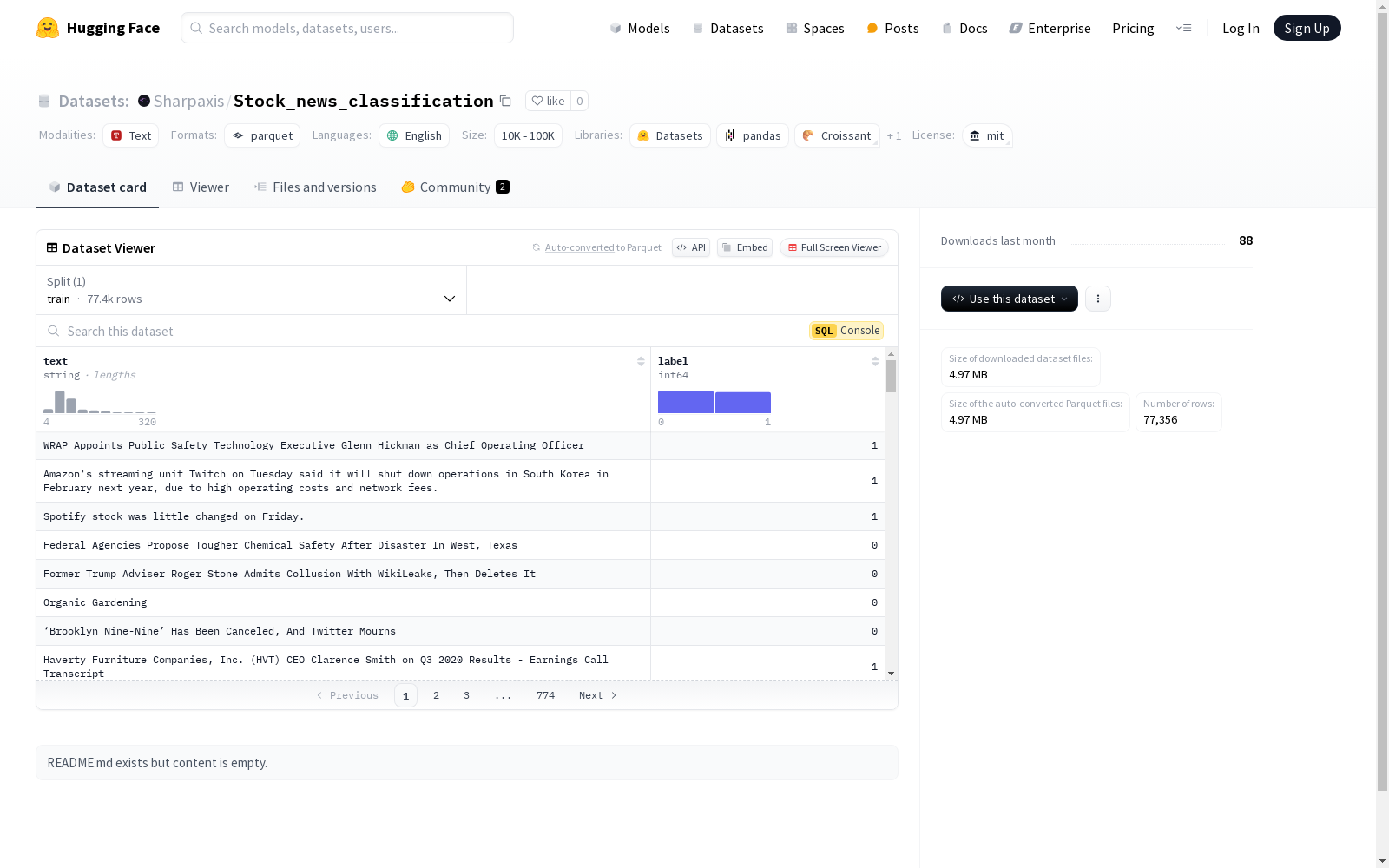Click the Embed button
This screenshot has height=868, width=1389.
[744, 247]
